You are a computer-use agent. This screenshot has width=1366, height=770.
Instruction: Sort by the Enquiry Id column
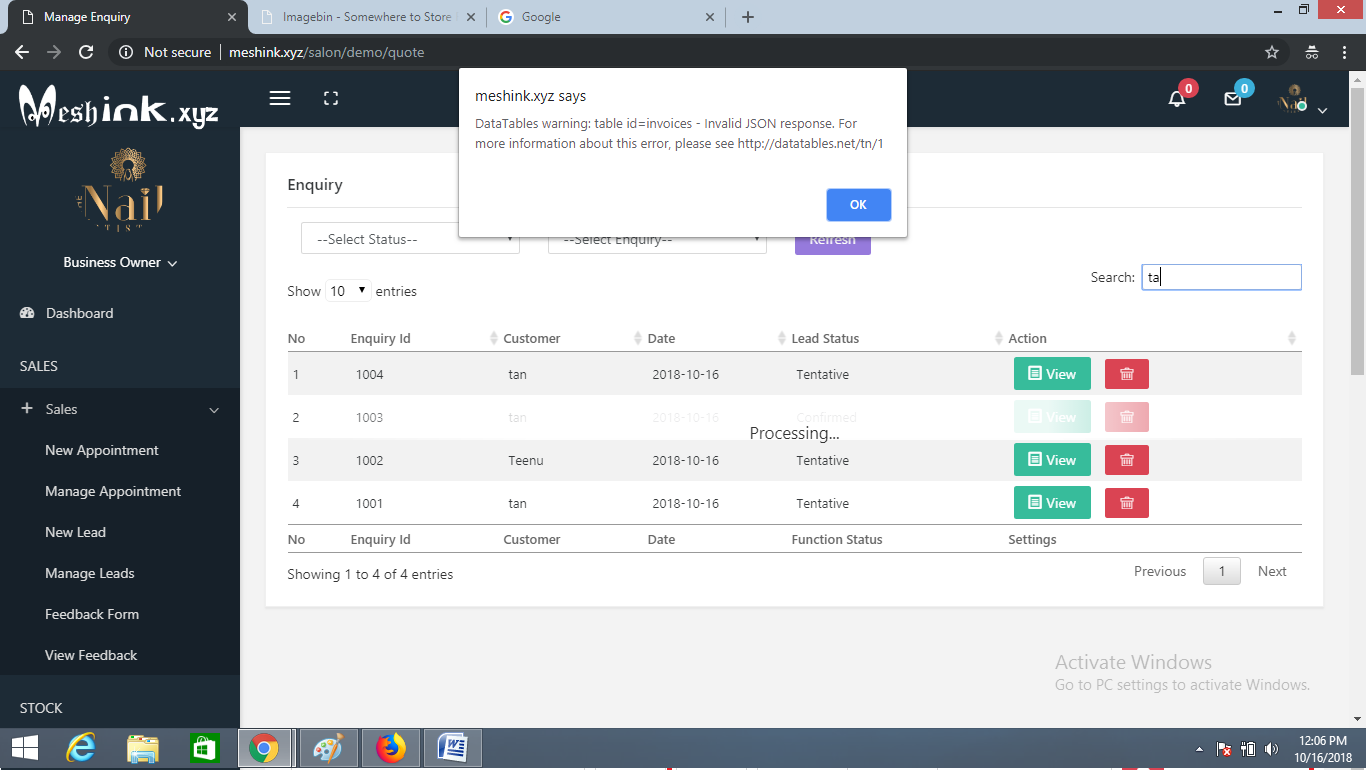coord(423,339)
